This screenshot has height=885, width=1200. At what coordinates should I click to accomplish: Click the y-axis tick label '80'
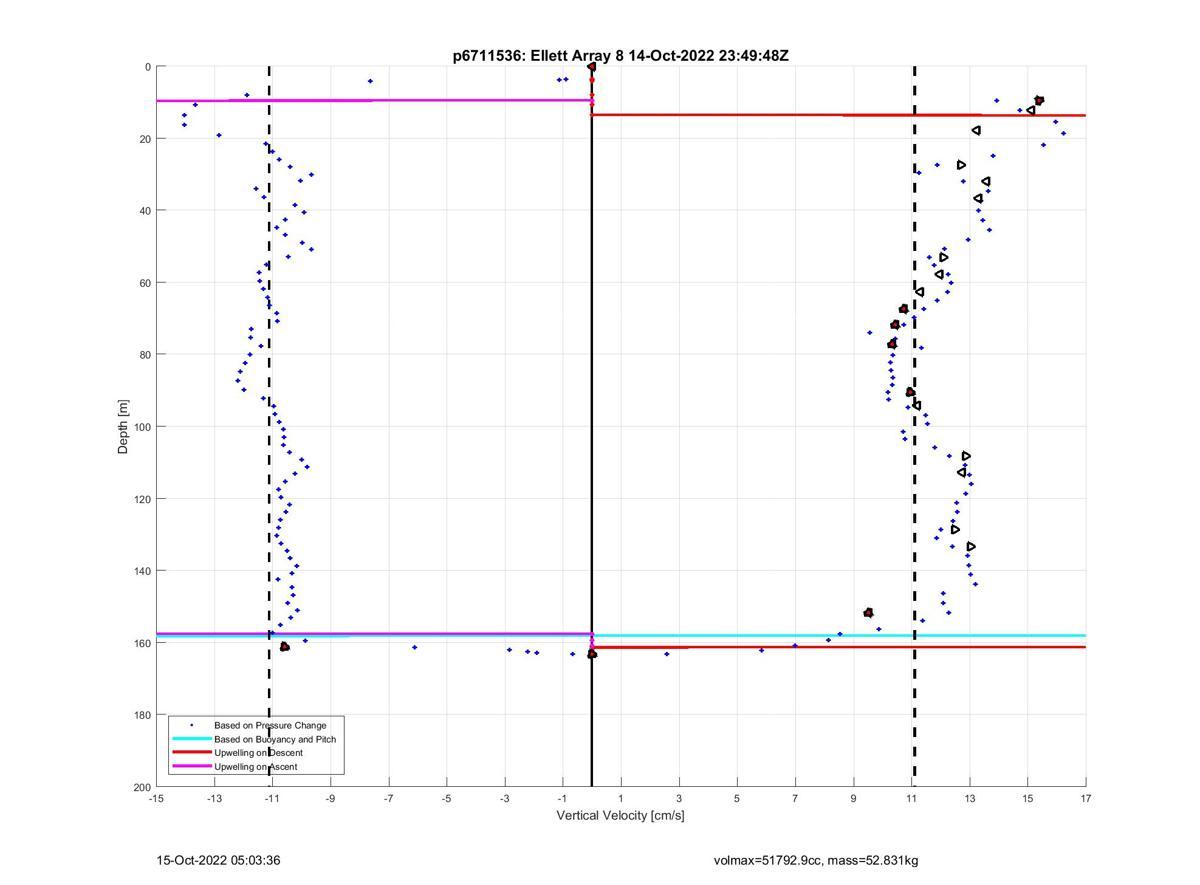[x=145, y=355]
